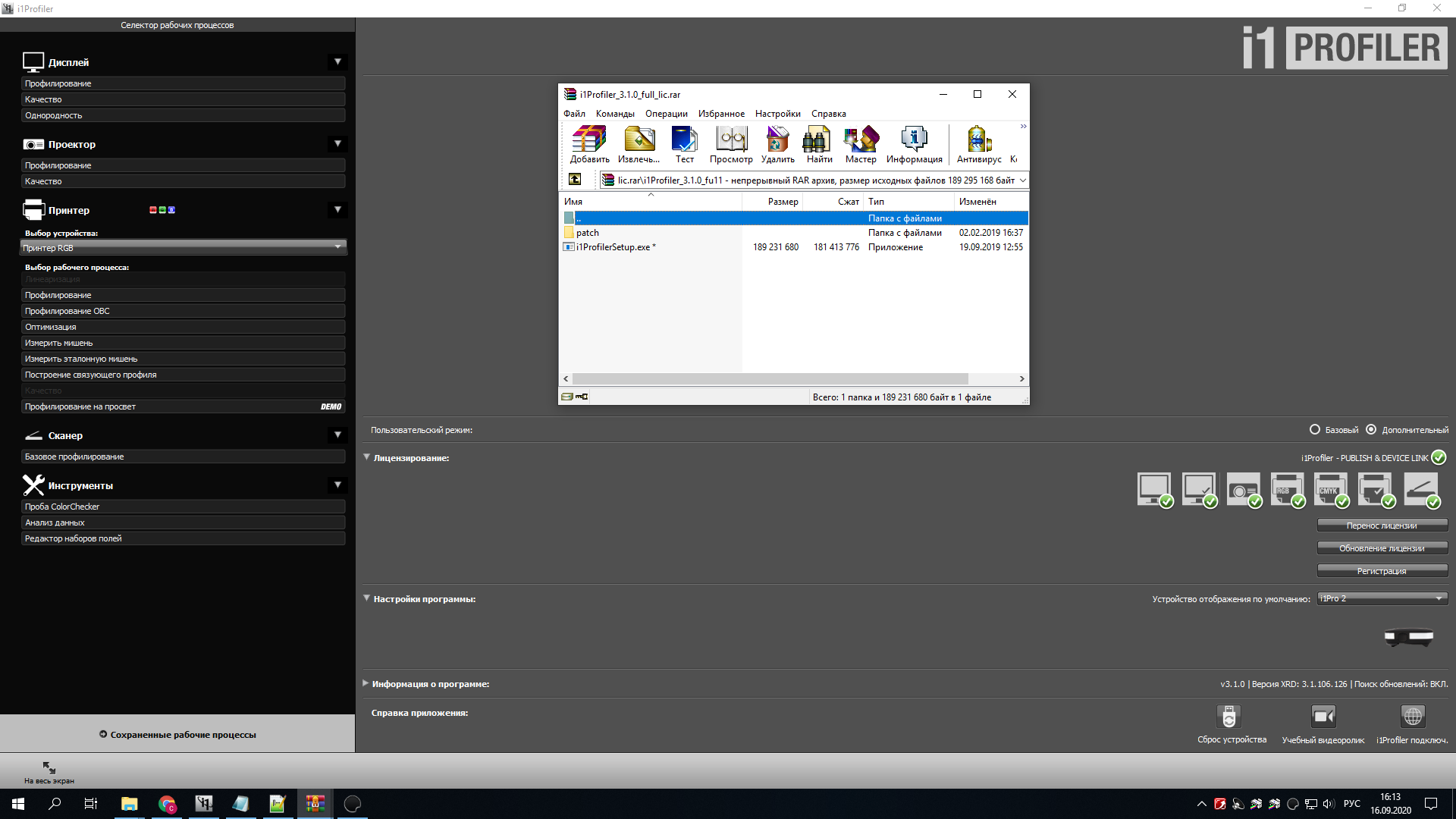
Task: Run the archive Test (Тест) tool
Action: coord(684,144)
